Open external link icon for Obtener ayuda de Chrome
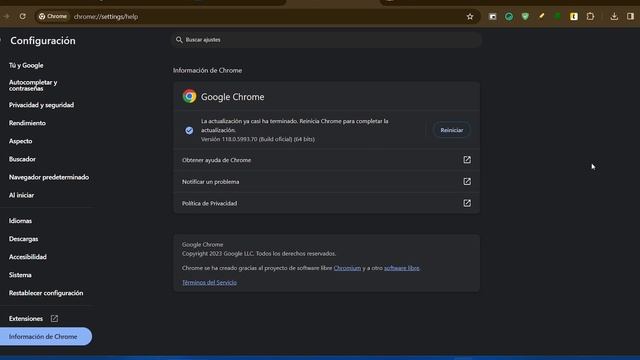640x360 pixels. click(x=467, y=160)
